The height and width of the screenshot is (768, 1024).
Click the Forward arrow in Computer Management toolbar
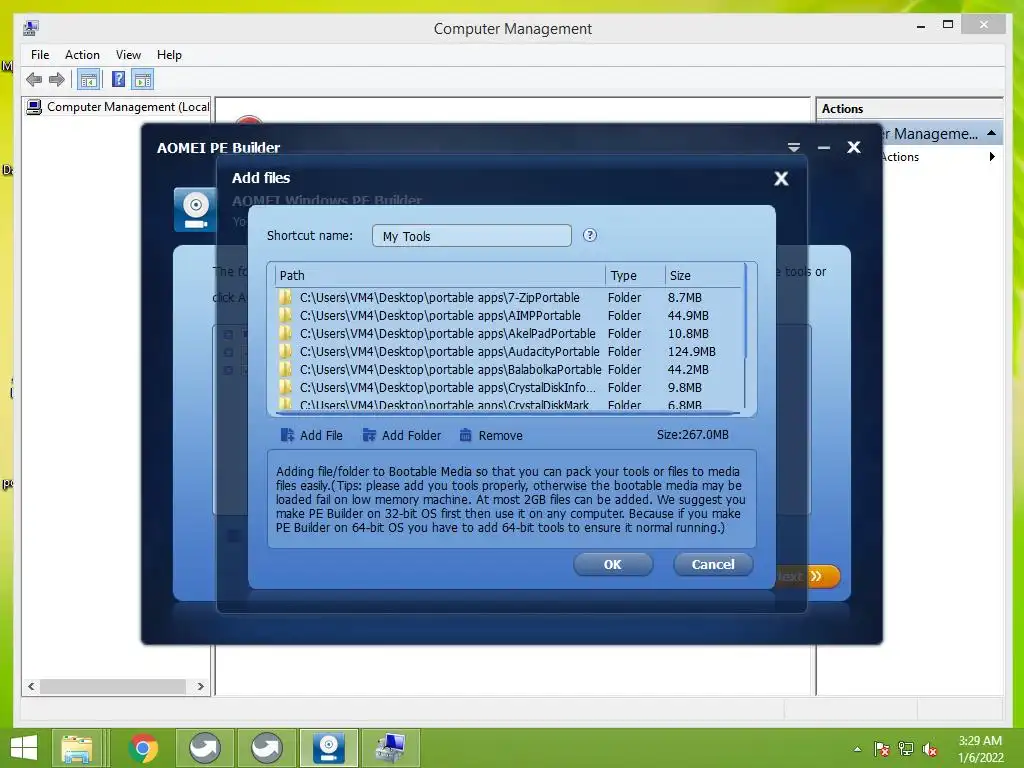pos(57,80)
